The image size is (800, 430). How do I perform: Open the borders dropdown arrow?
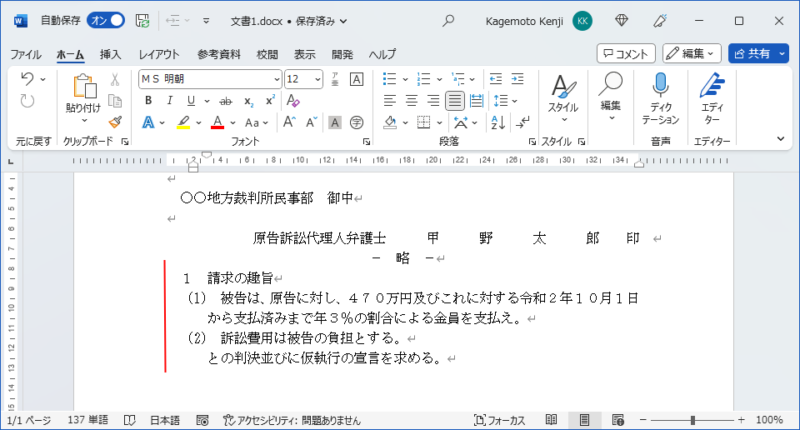[439, 122]
